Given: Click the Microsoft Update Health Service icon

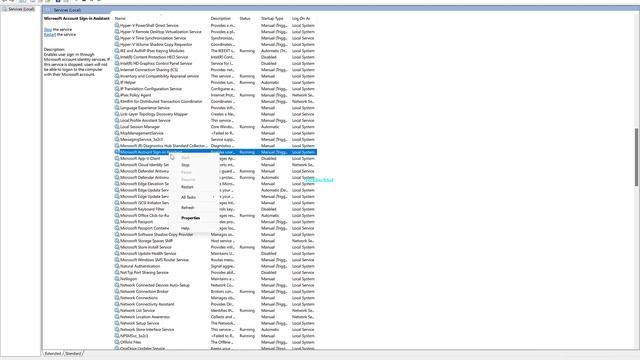Looking at the screenshot, I should (x=117, y=253).
